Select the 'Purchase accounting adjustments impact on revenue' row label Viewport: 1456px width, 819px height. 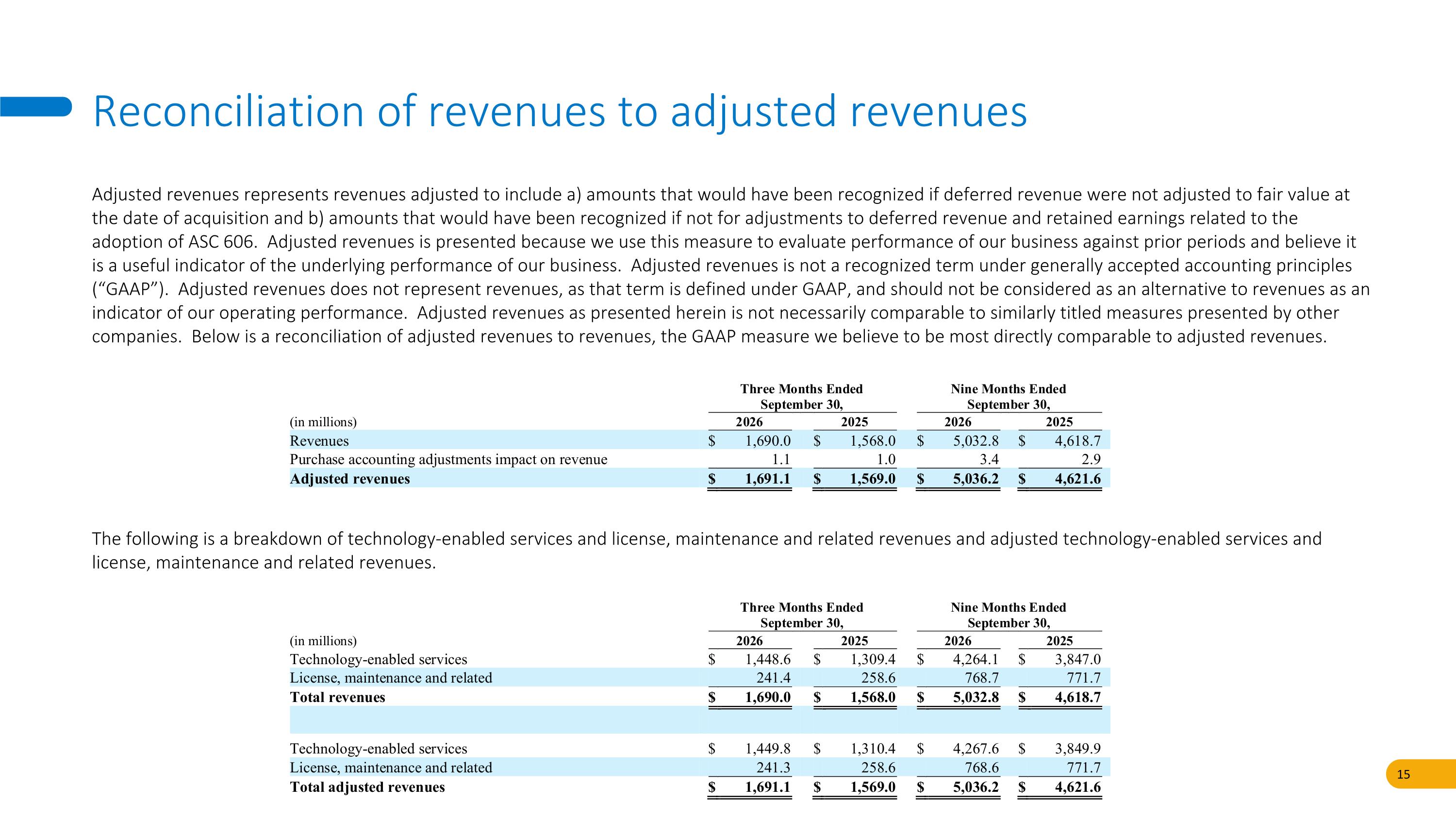click(448, 460)
